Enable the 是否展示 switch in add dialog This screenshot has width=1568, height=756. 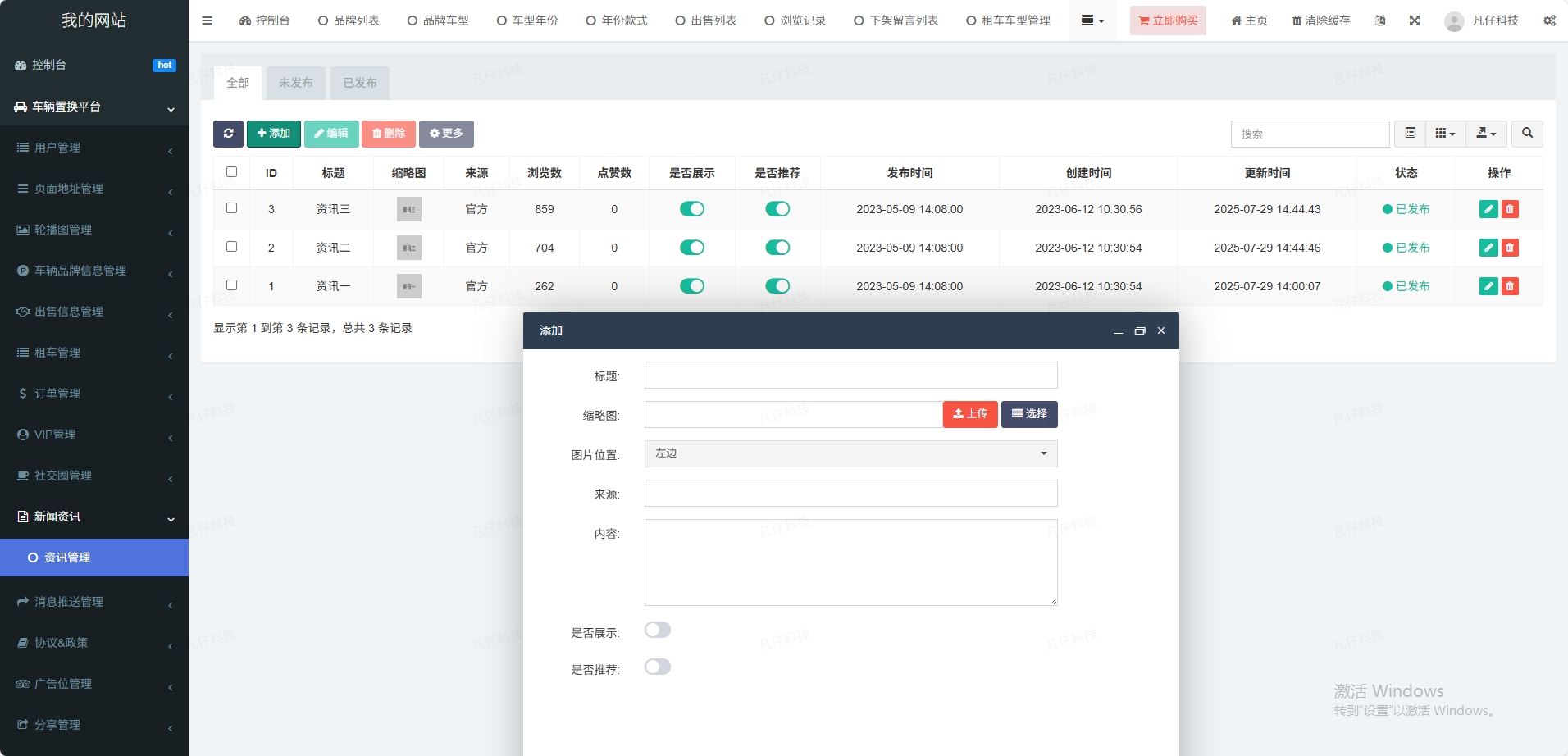(658, 630)
